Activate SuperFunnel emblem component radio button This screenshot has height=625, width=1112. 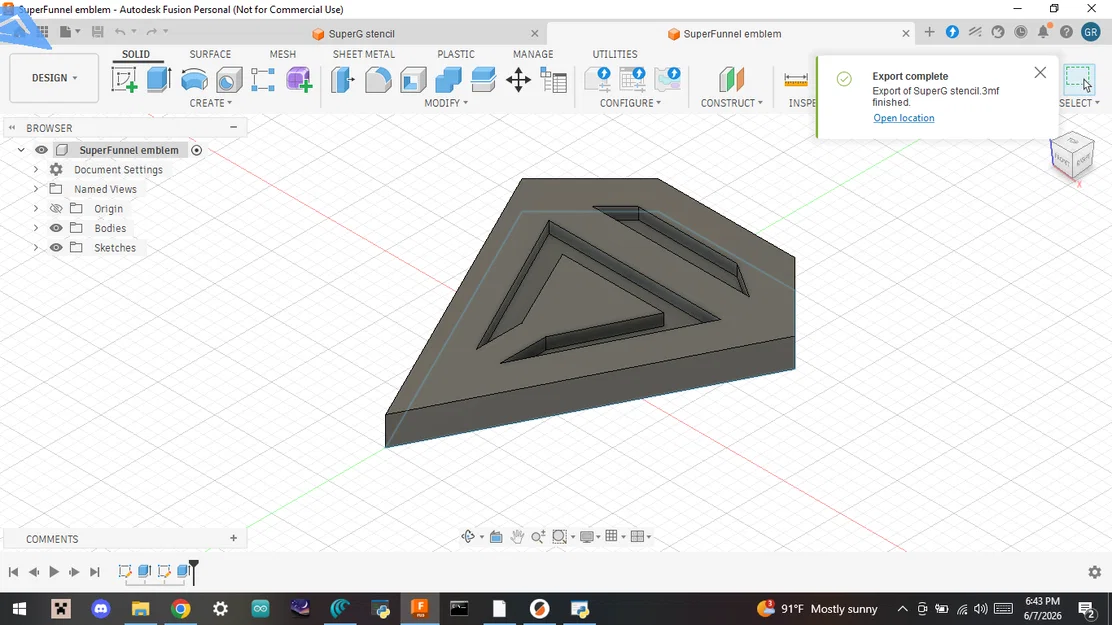[196, 150]
